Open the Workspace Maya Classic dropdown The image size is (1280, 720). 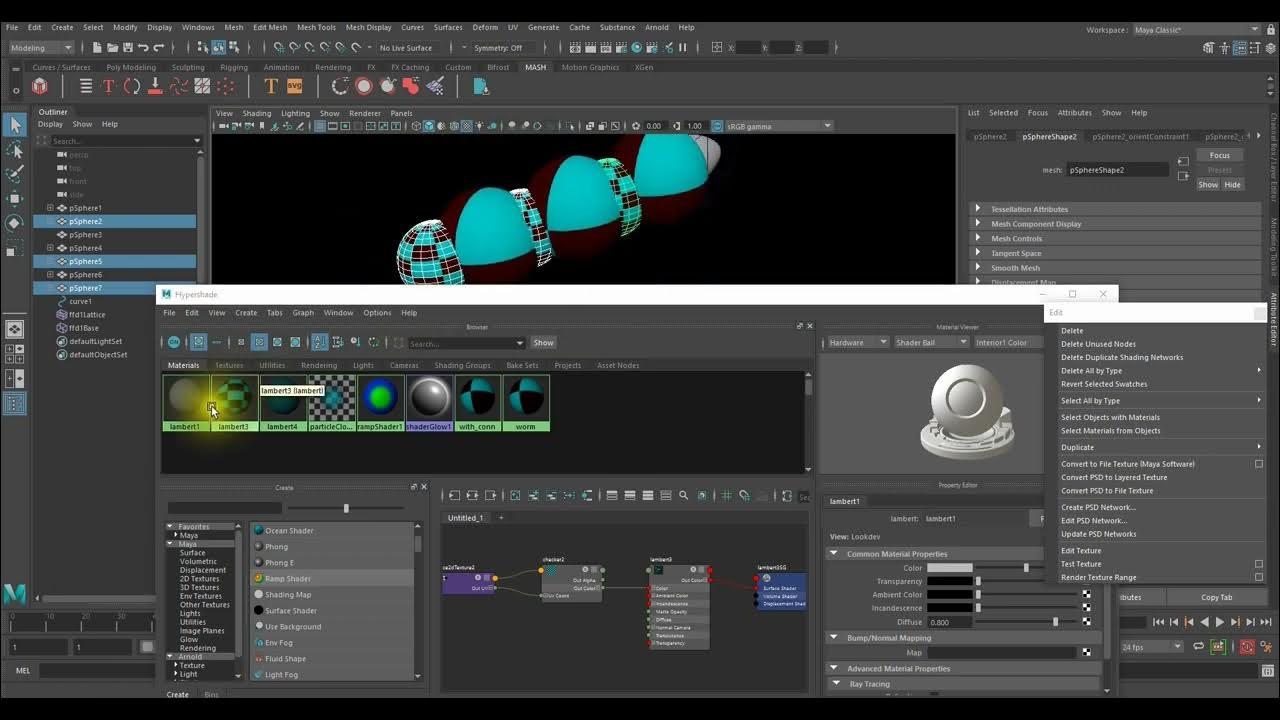(1197, 30)
